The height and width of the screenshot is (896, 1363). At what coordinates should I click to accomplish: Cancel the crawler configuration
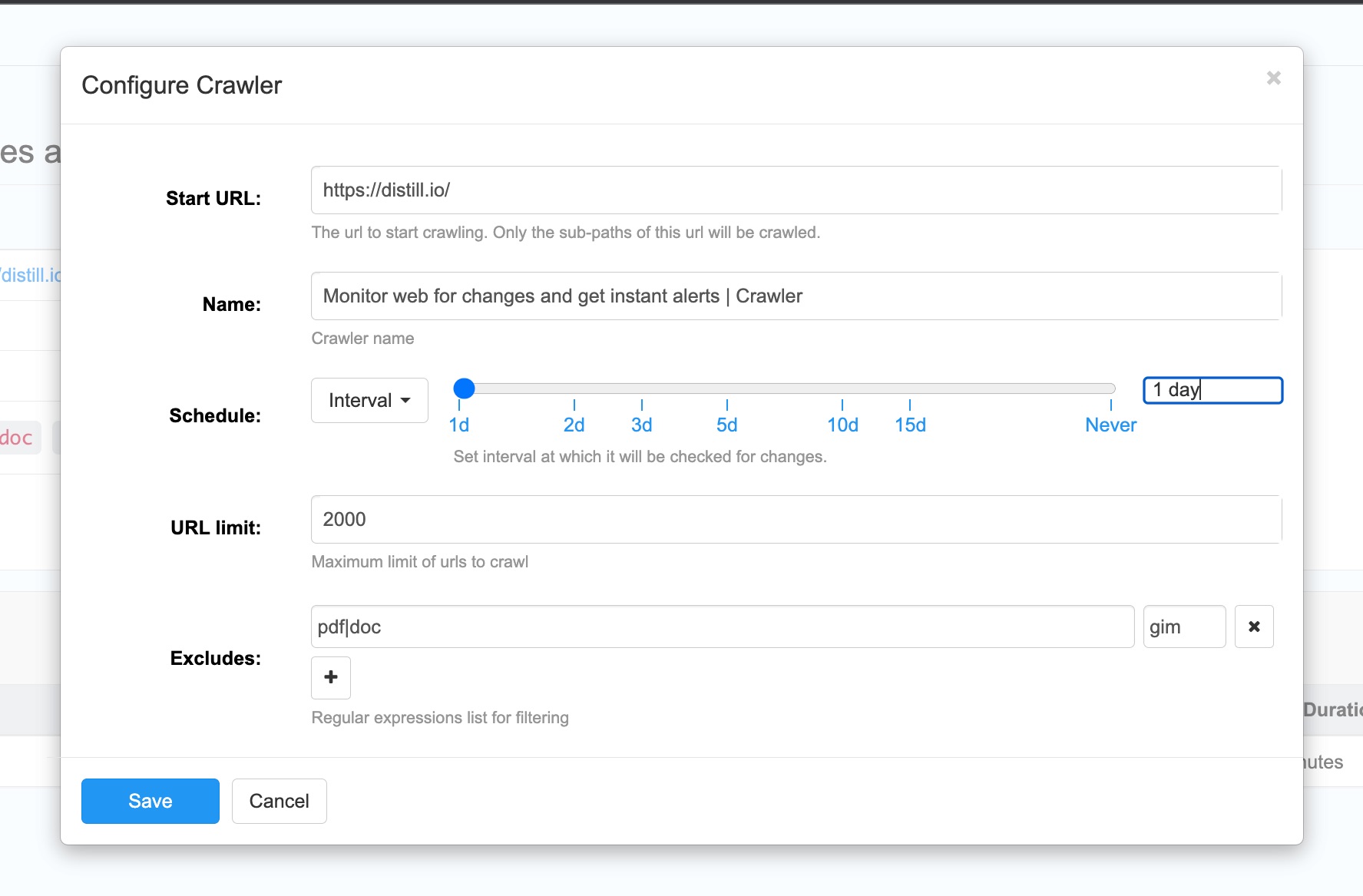[279, 801]
